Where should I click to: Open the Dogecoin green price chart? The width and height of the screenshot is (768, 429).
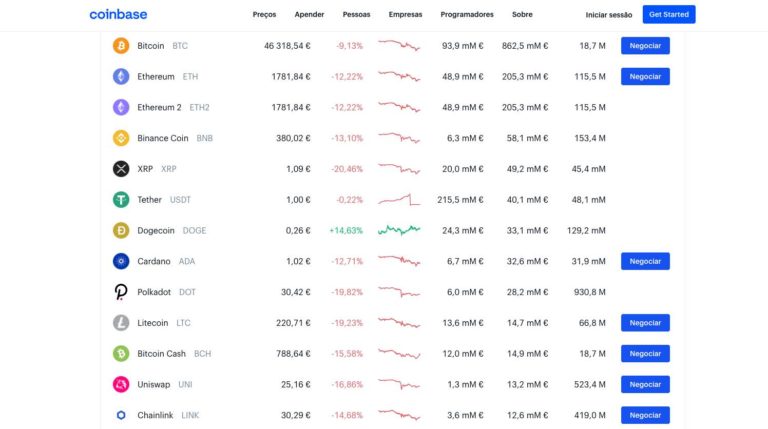point(399,230)
